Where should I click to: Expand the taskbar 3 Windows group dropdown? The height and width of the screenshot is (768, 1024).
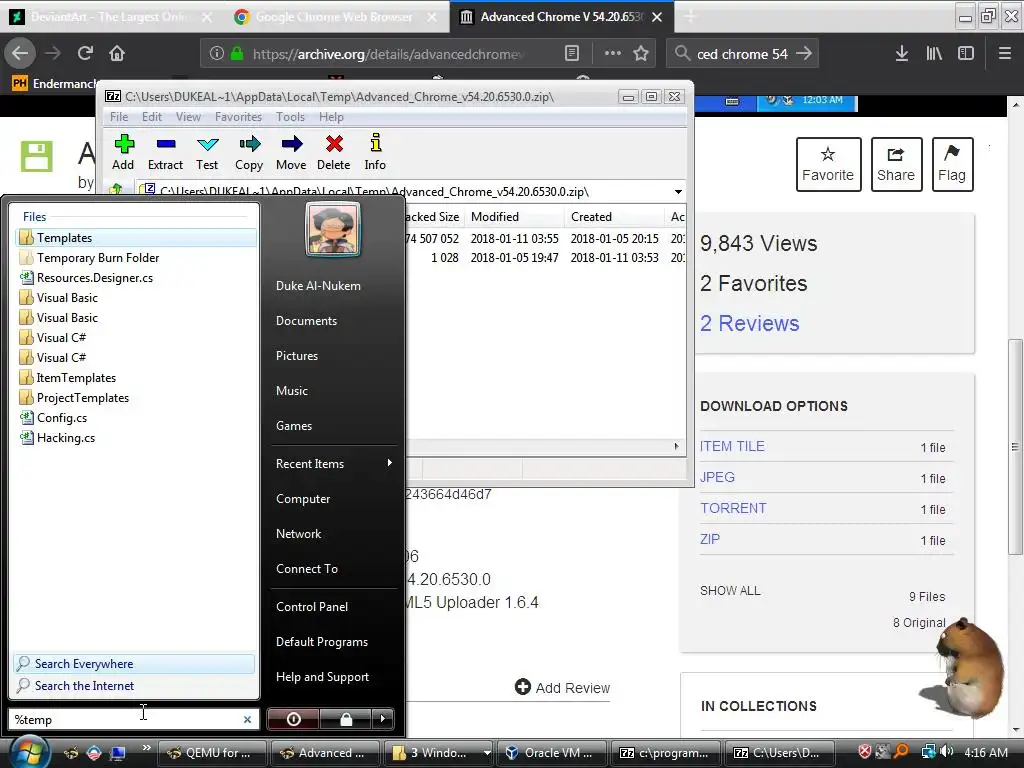[x=487, y=753]
